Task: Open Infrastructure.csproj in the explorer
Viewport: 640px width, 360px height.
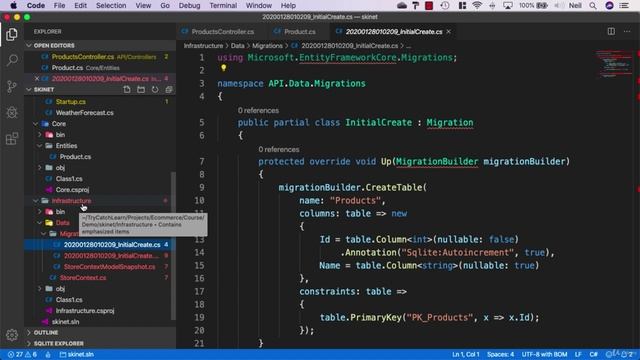Action: 85,311
